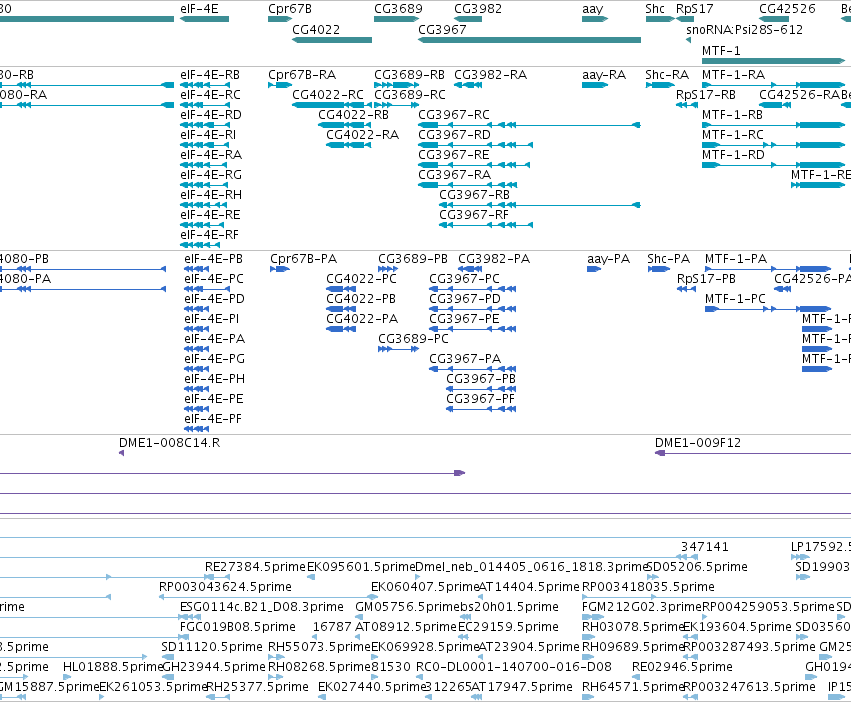The width and height of the screenshot is (851, 702).
Task: Select the aay-PA protein label
Action: (608, 258)
